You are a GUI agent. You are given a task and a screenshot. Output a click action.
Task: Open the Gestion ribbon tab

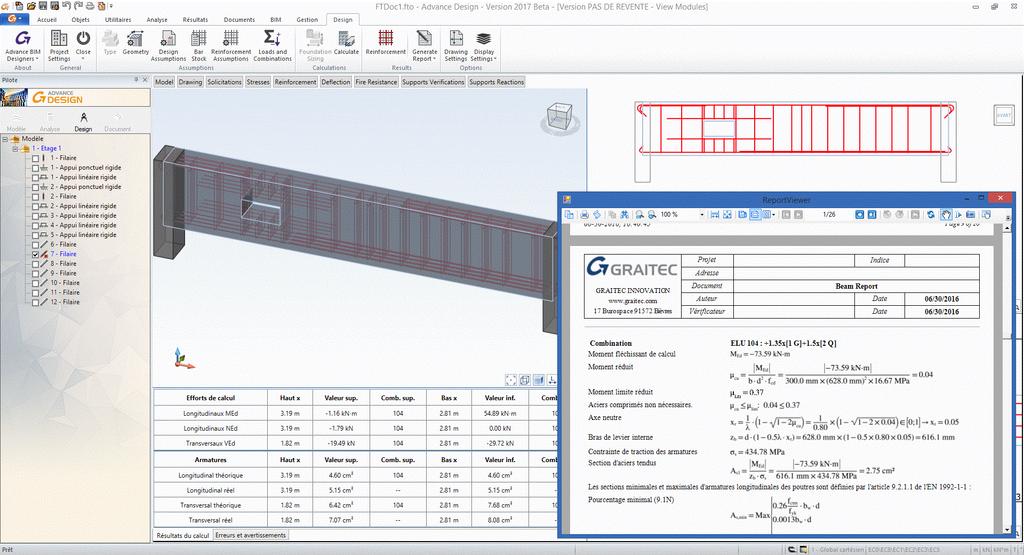[307, 20]
